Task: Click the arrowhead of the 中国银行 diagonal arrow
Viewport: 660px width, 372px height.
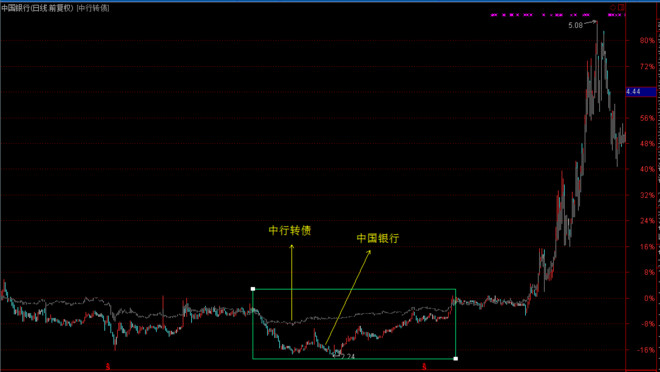Action: coord(369,252)
